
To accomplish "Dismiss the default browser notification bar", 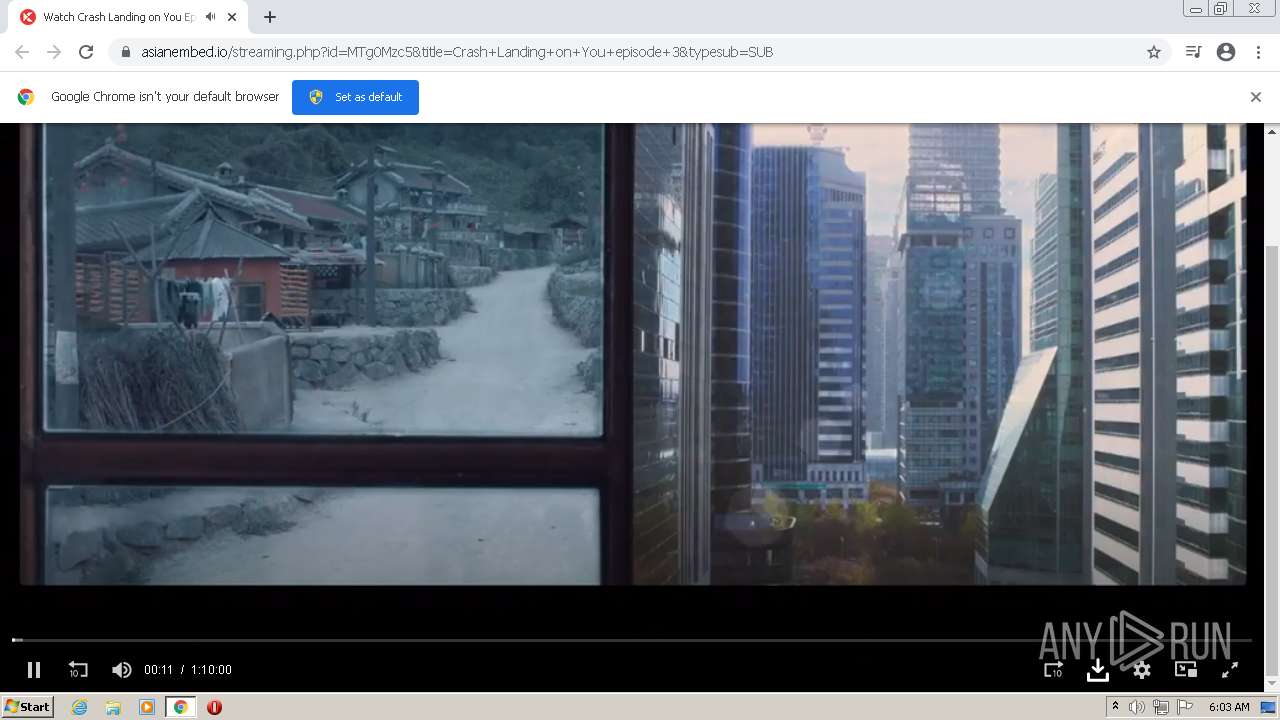I will pos(1256,97).
